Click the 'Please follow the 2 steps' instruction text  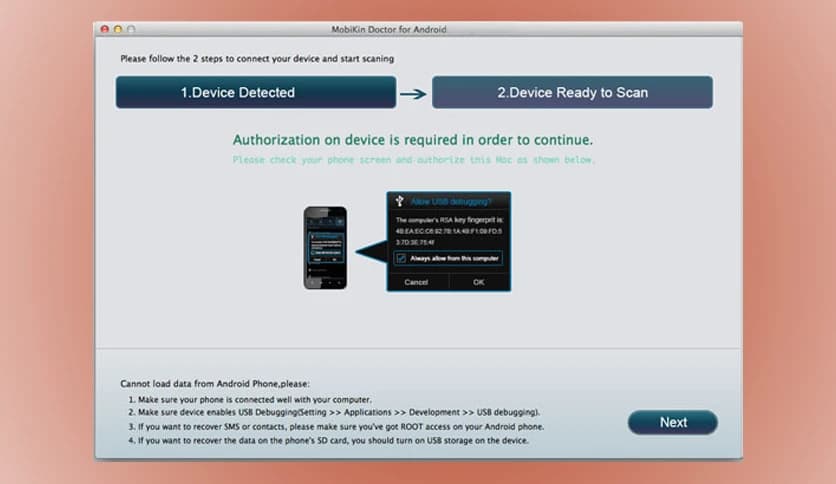tap(257, 59)
